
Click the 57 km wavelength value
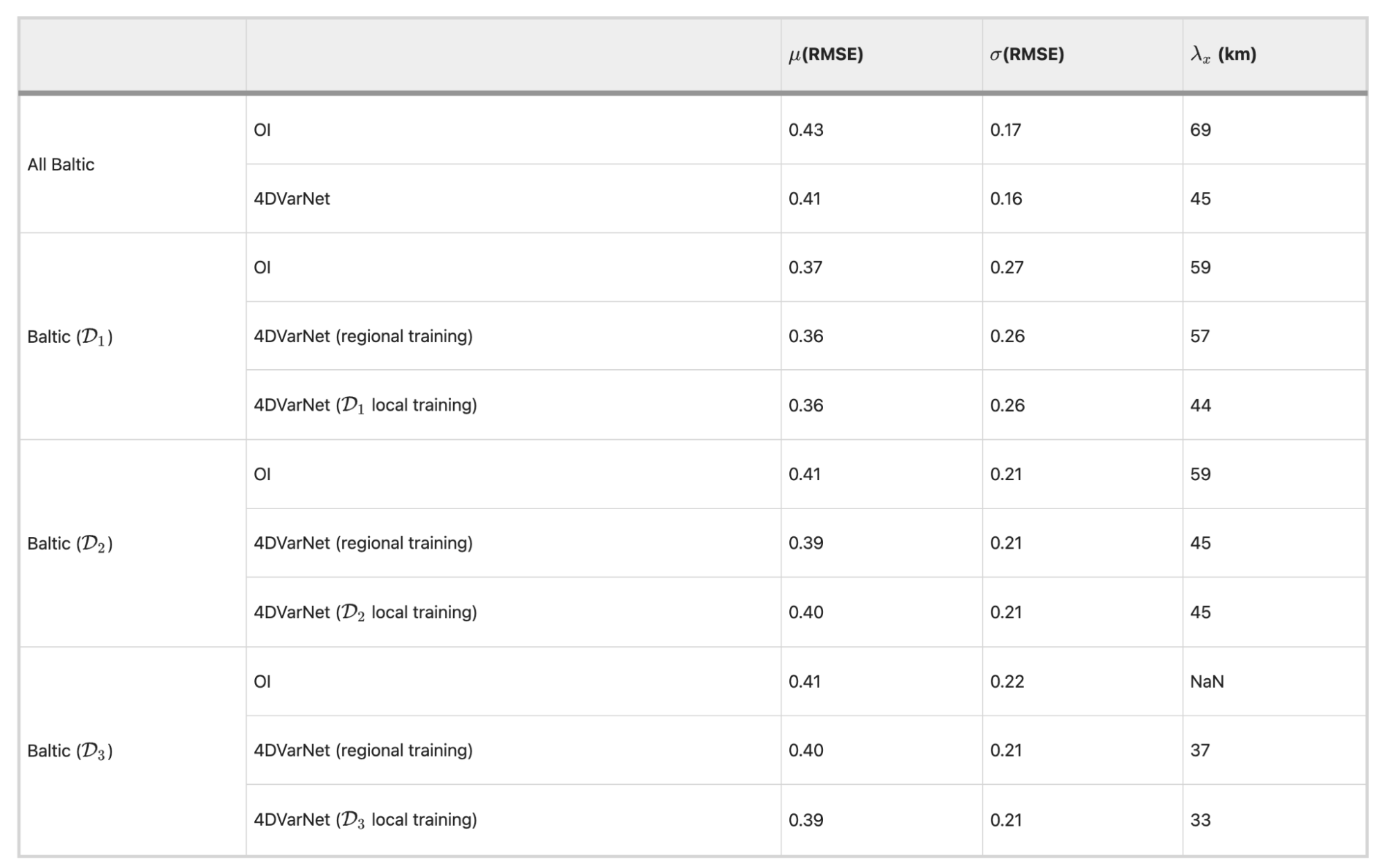click(1200, 336)
